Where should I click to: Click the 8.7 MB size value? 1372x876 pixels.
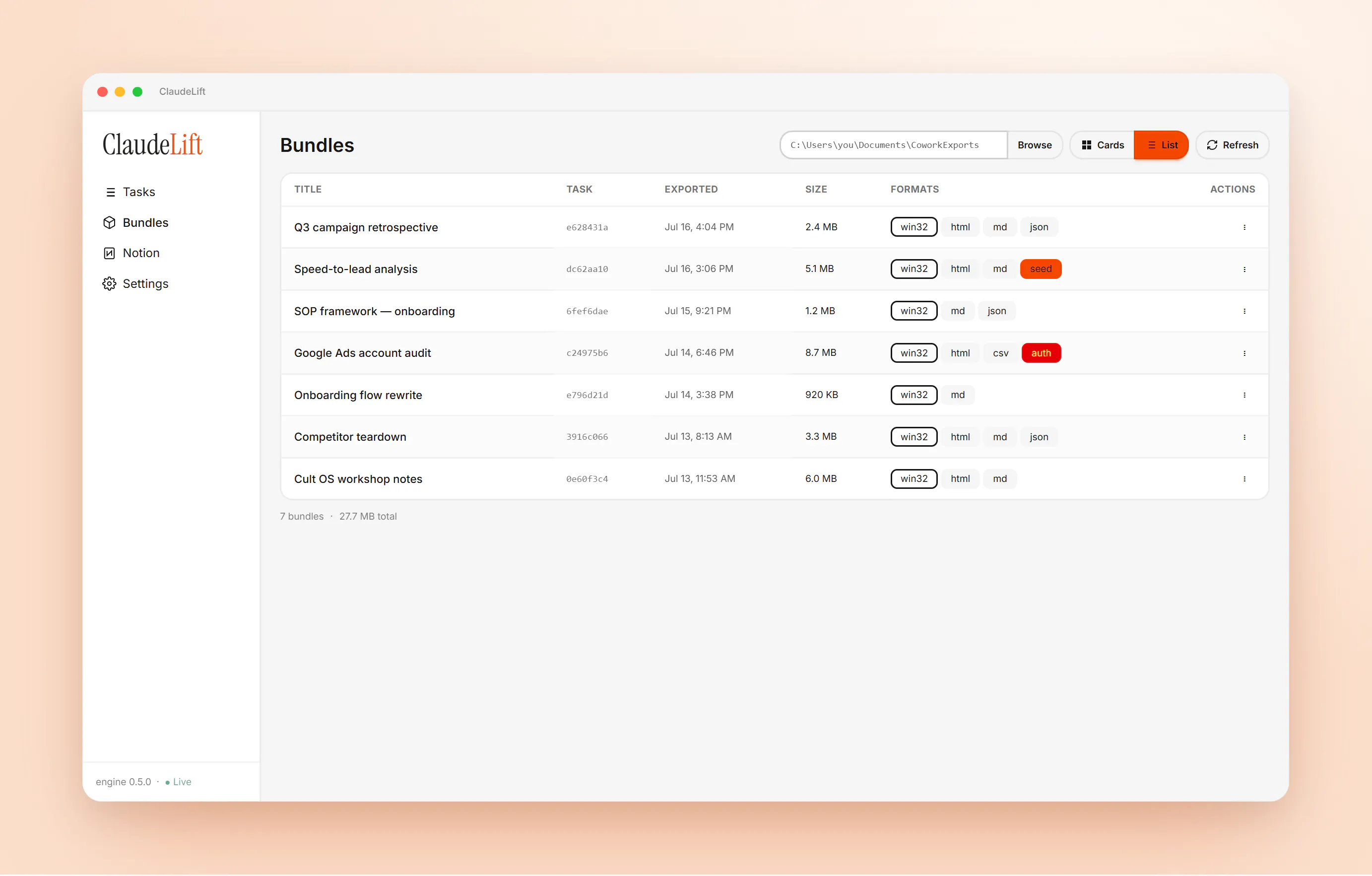820,353
